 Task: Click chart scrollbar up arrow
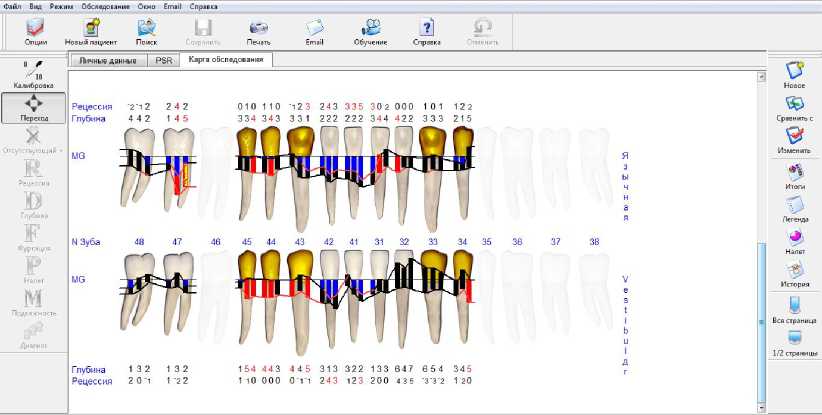761,77
